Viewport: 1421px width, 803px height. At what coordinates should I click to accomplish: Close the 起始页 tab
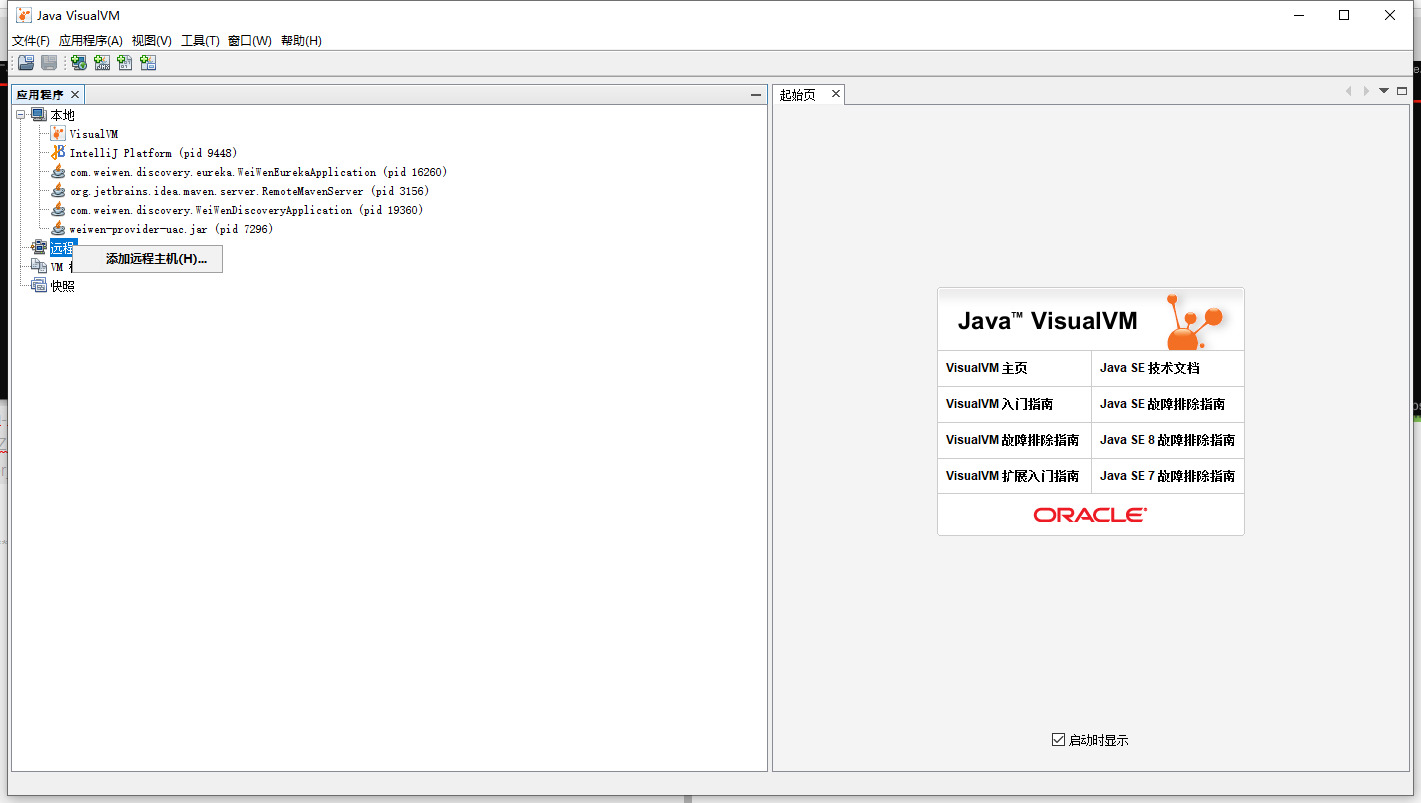pyautogui.click(x=836, y=94)
